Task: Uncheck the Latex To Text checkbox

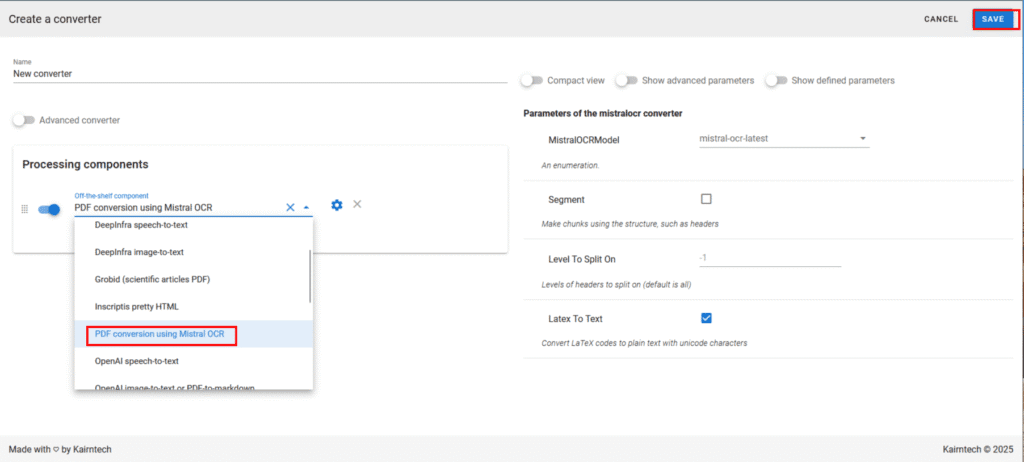Action: (x=706, y=318)
